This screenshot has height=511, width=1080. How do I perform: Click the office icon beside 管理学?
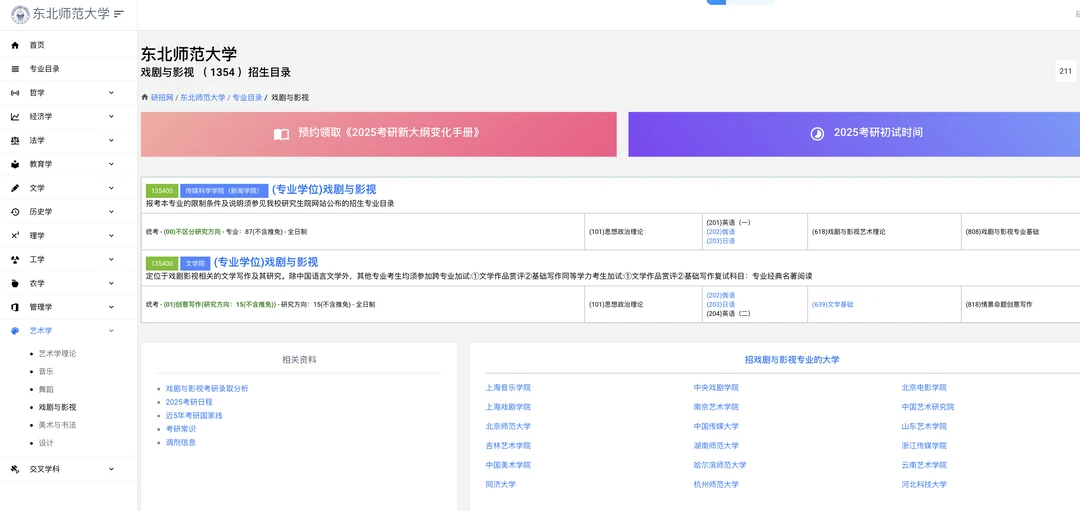click(x=15, y=307)
